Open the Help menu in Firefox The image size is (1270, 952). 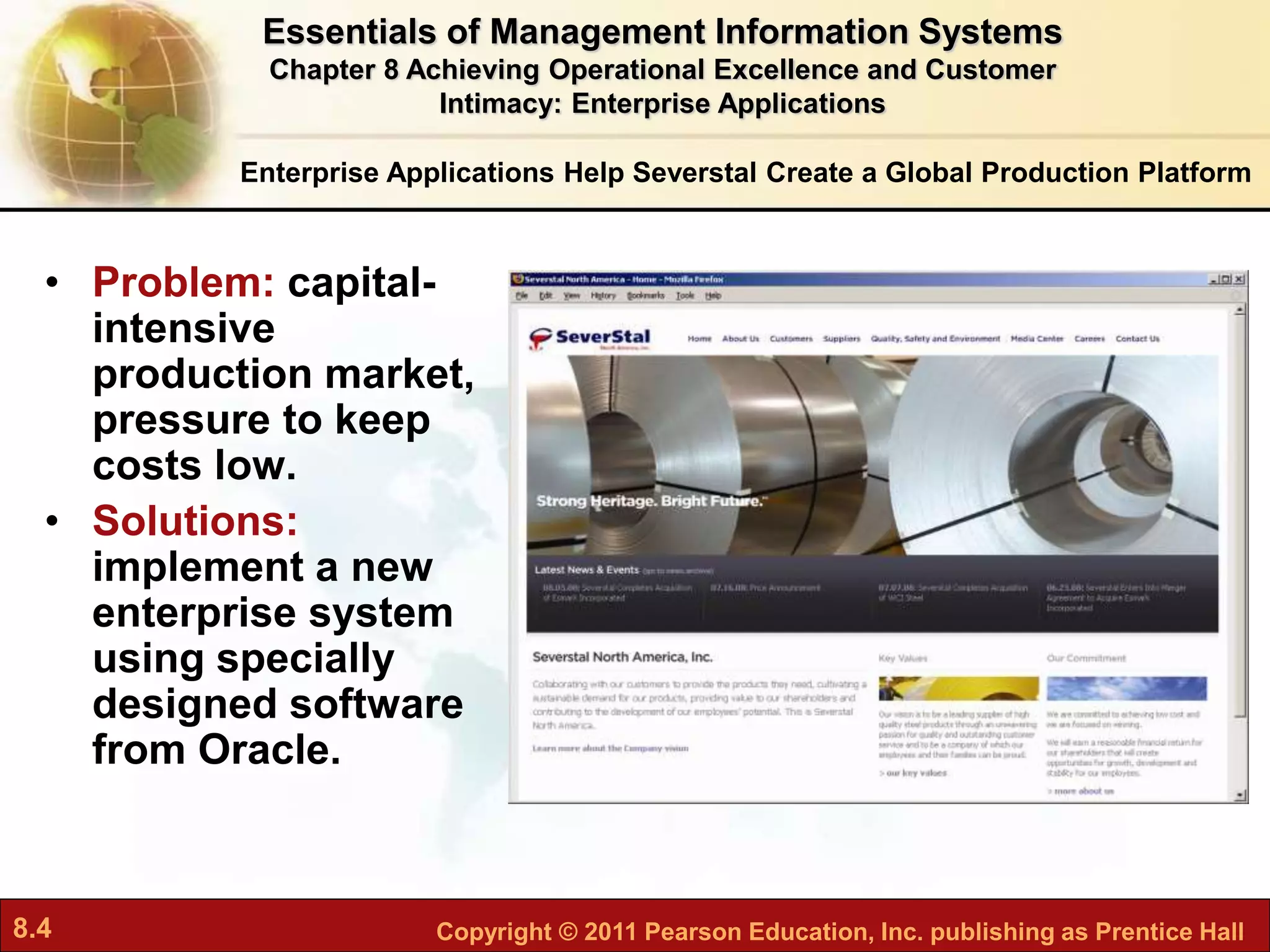[x=713, y=296]
